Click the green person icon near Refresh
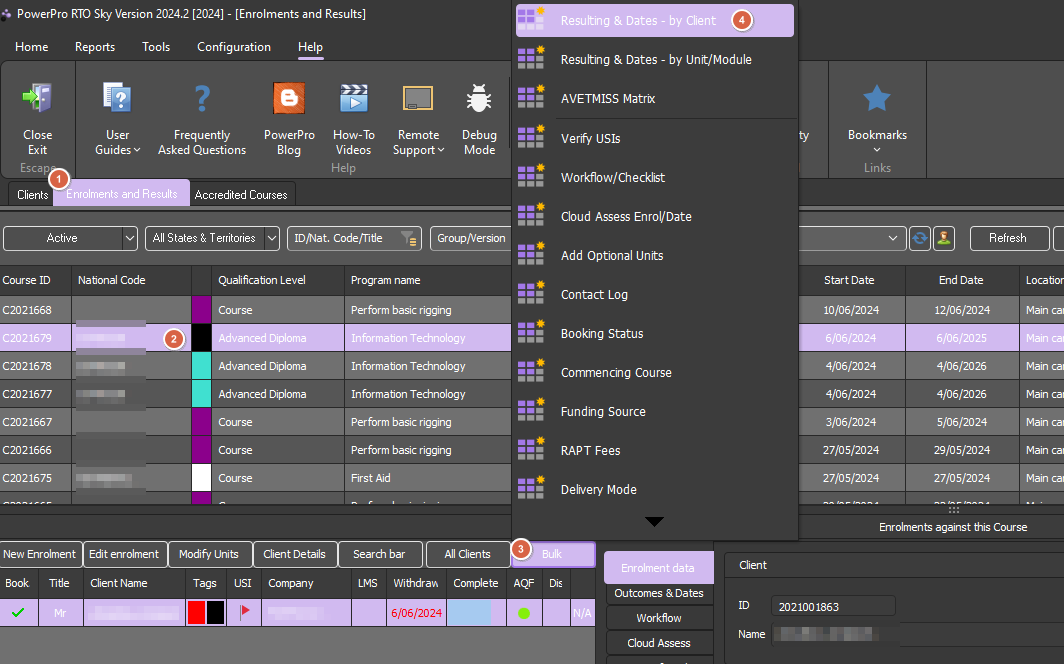This screenshot has height=664, width=1064. click(x=943, y=238)
